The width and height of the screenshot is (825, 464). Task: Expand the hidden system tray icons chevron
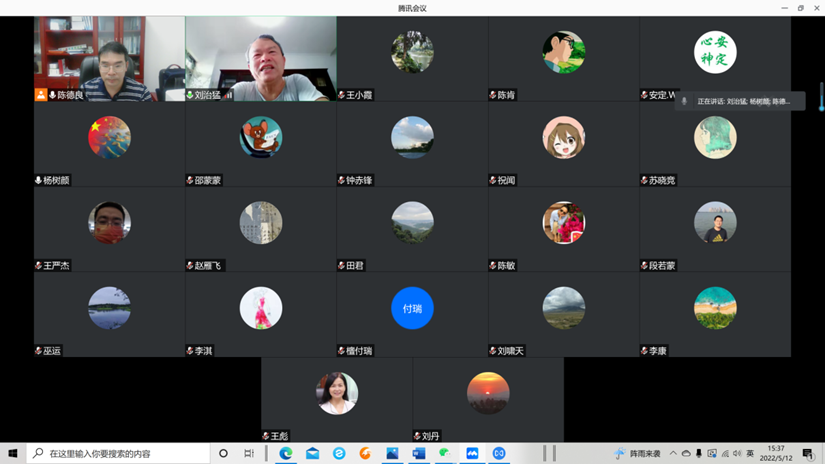(x=673, y=453)
